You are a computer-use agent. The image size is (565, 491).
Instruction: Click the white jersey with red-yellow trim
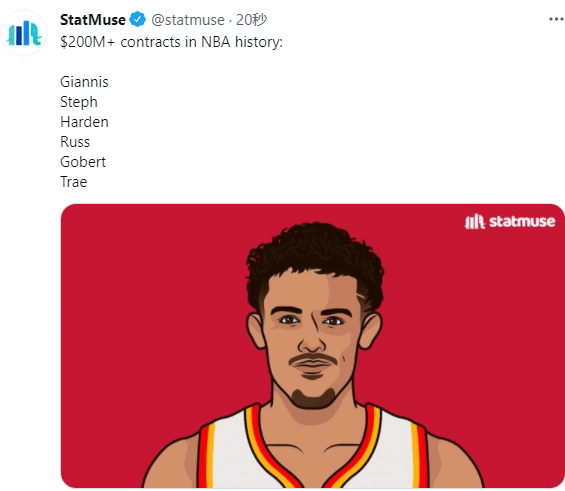(312, 447)
